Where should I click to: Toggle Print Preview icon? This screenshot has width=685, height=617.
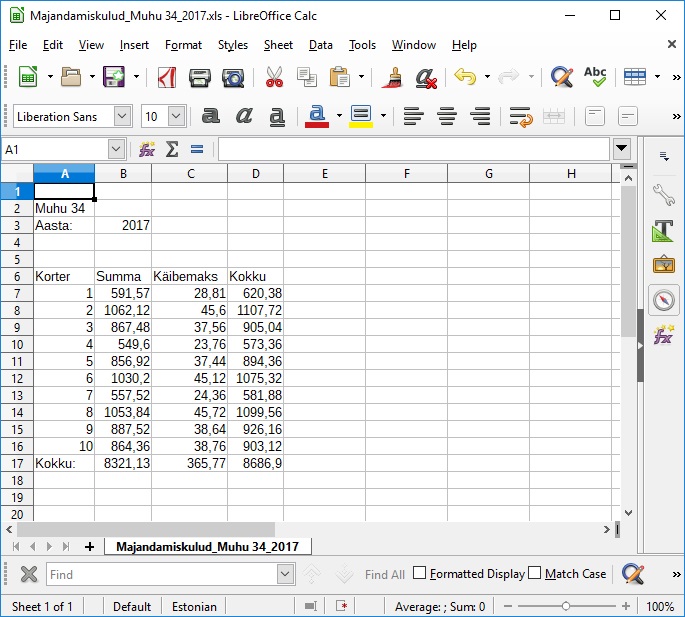pos(233,78)
